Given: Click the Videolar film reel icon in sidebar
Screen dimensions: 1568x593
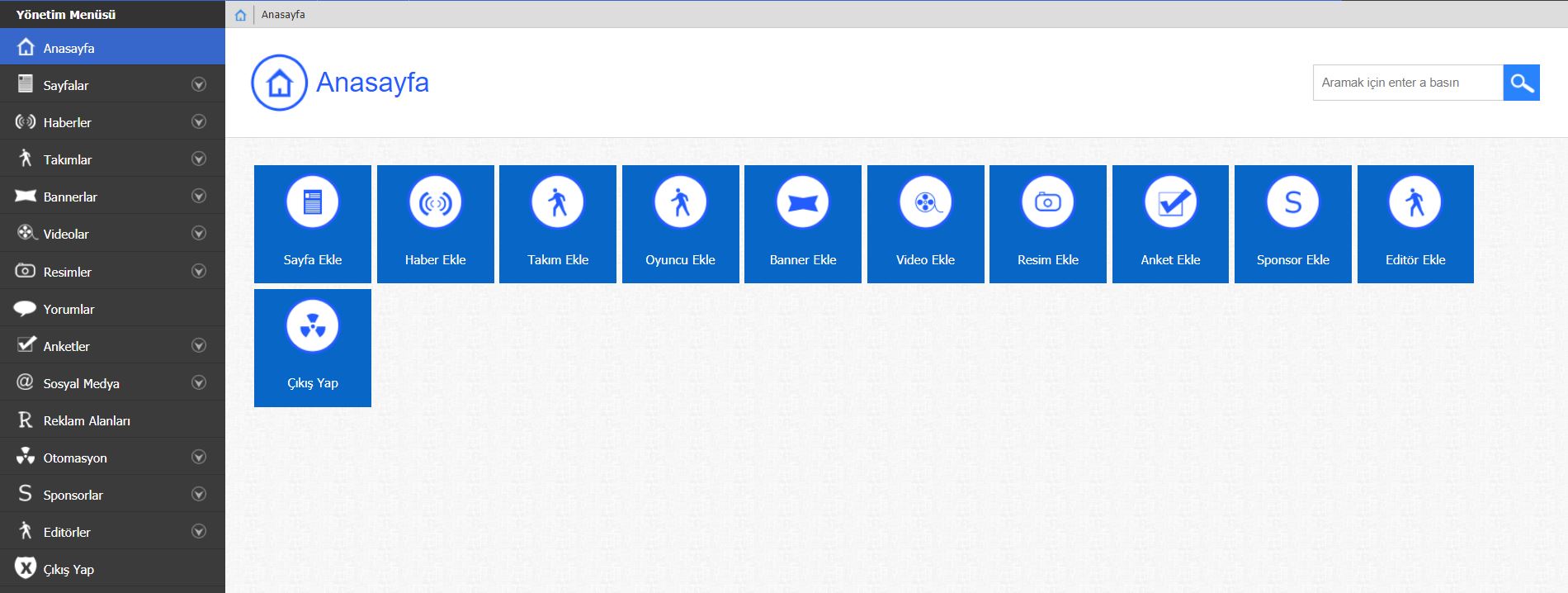Looking at the screenshot, I should pyautogui.click(x=27, y=233).
